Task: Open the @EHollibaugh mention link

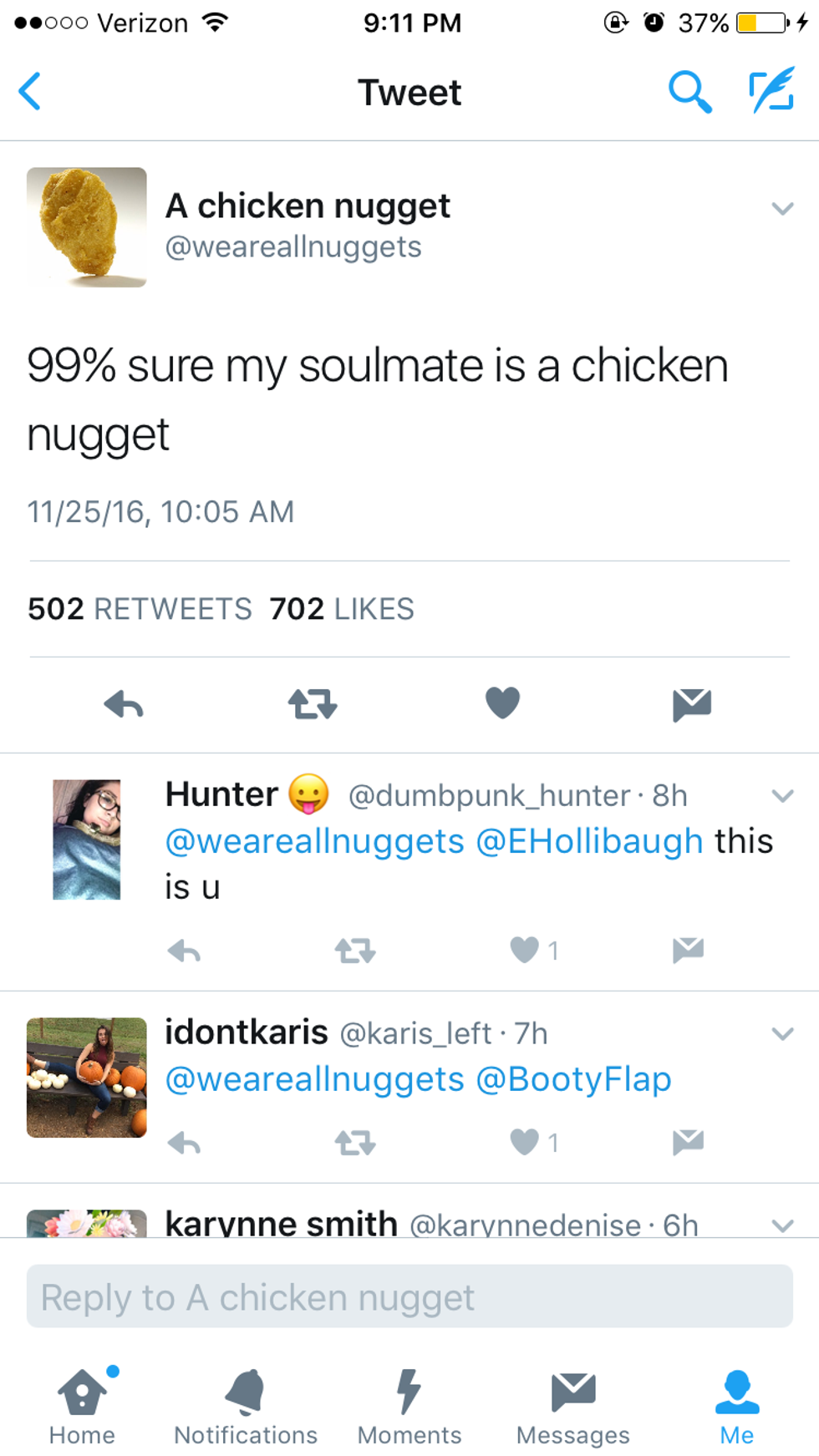Action: click(x=589, y=841)
